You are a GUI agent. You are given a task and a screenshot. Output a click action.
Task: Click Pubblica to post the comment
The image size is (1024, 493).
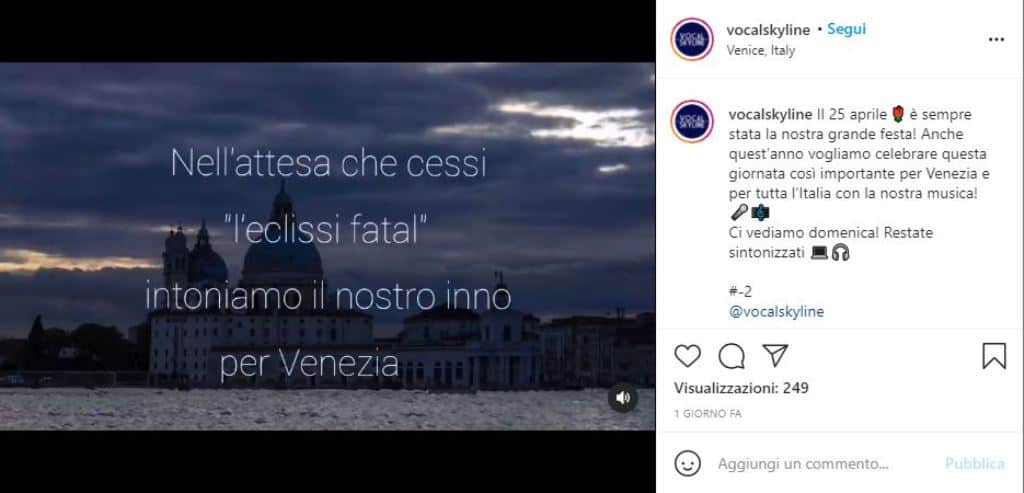click(x=975, y=464)
